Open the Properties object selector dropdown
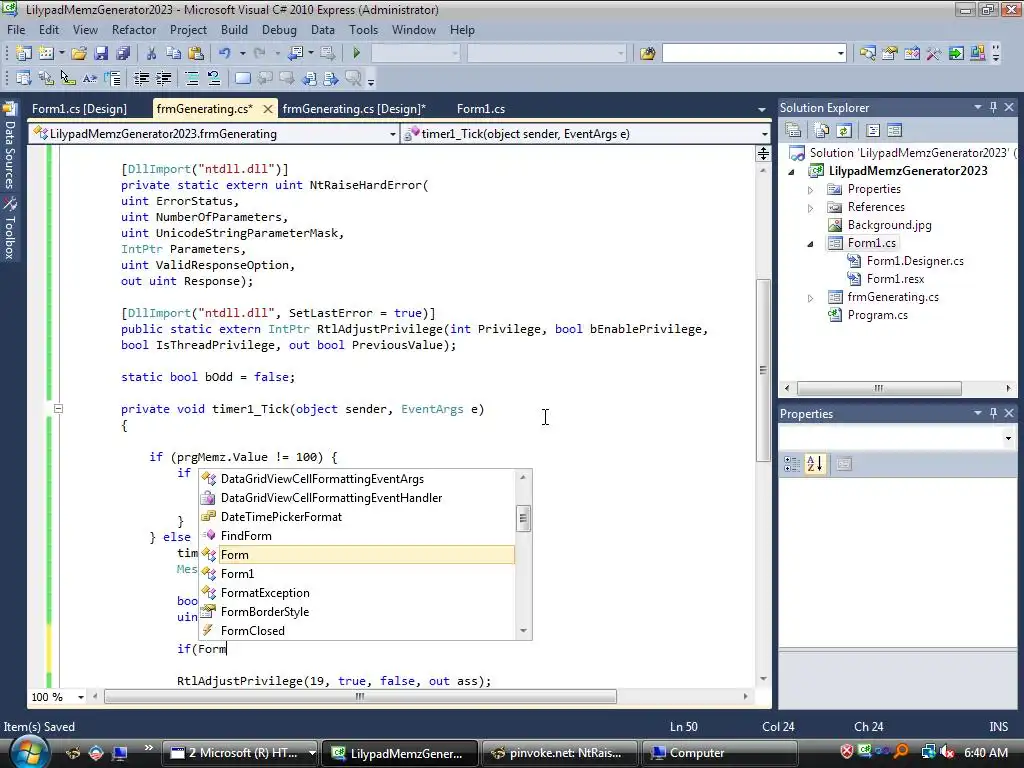The width and height of the screenshot is (1024, 768). point(1008,438)
